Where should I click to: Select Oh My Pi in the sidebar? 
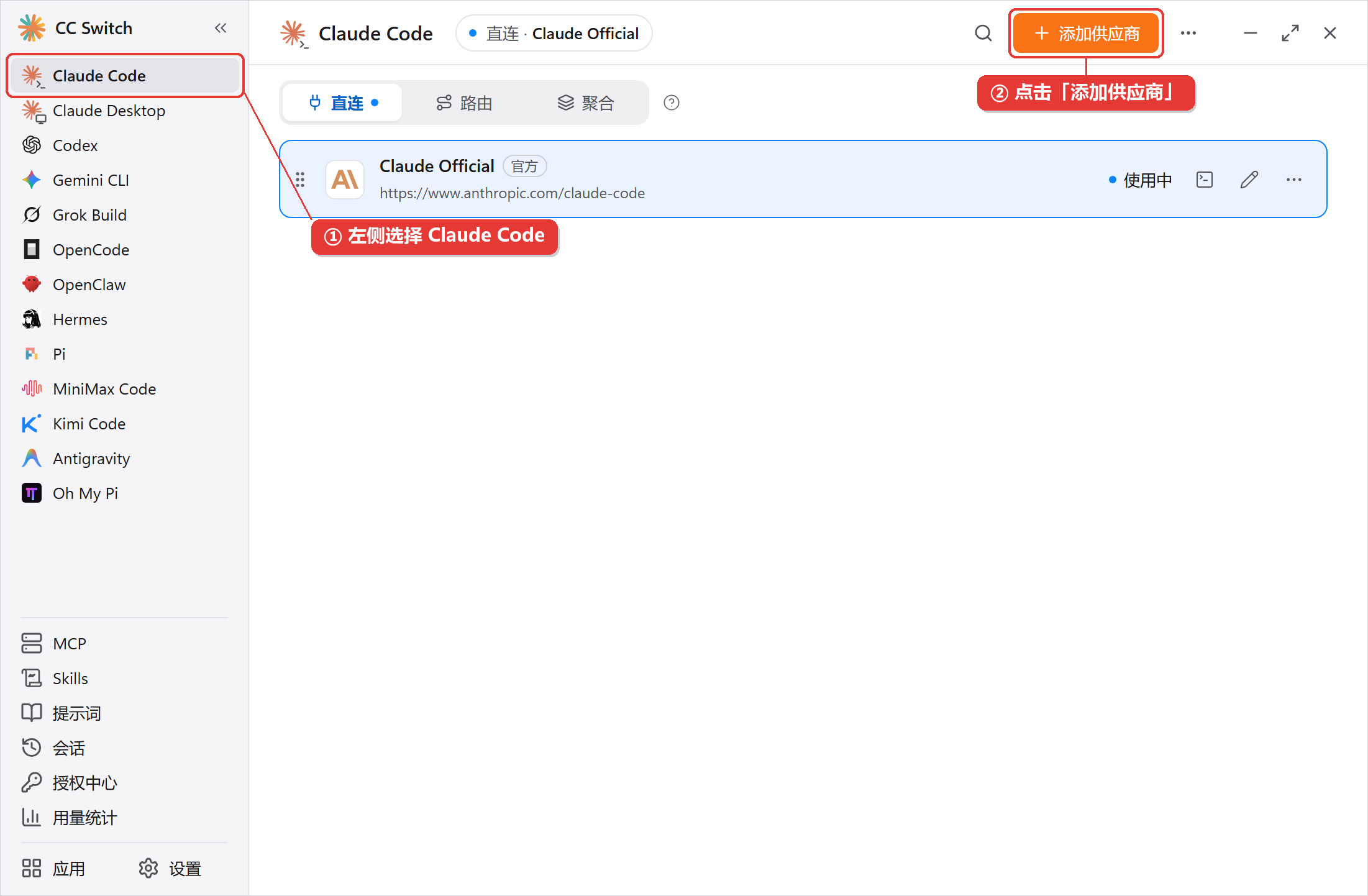tap(125, 493)
